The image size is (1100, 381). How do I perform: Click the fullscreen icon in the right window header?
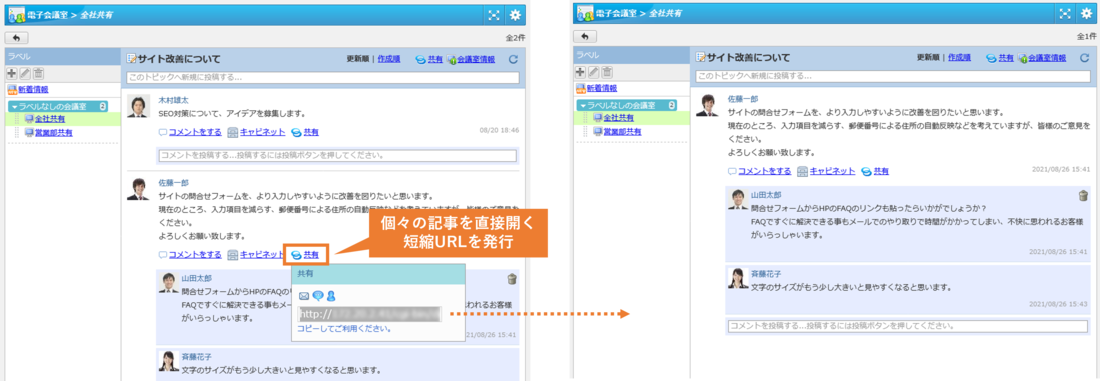(1065, 13)
